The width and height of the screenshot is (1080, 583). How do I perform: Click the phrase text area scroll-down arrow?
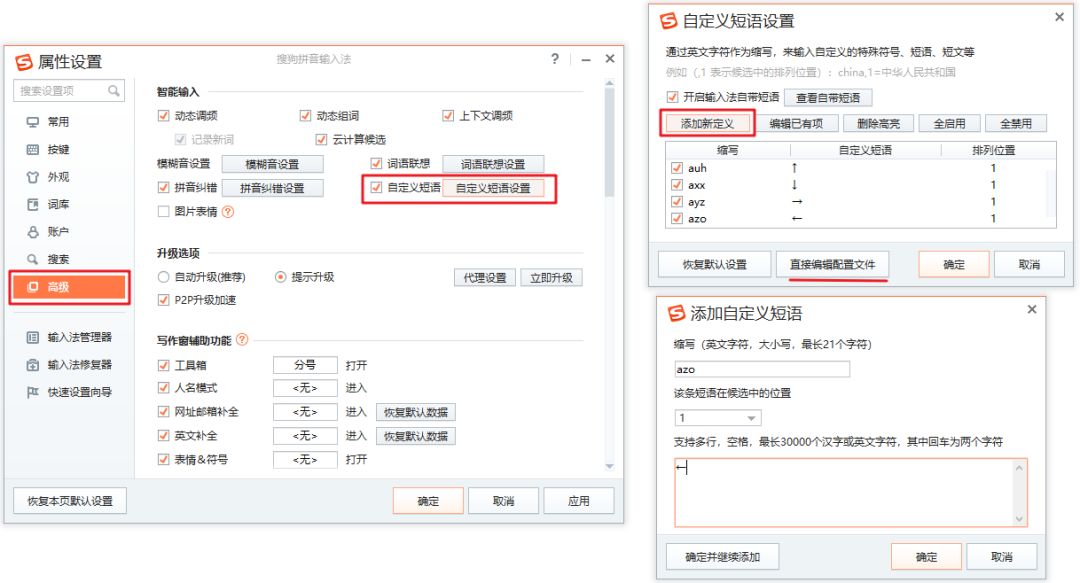(1019, 519)
